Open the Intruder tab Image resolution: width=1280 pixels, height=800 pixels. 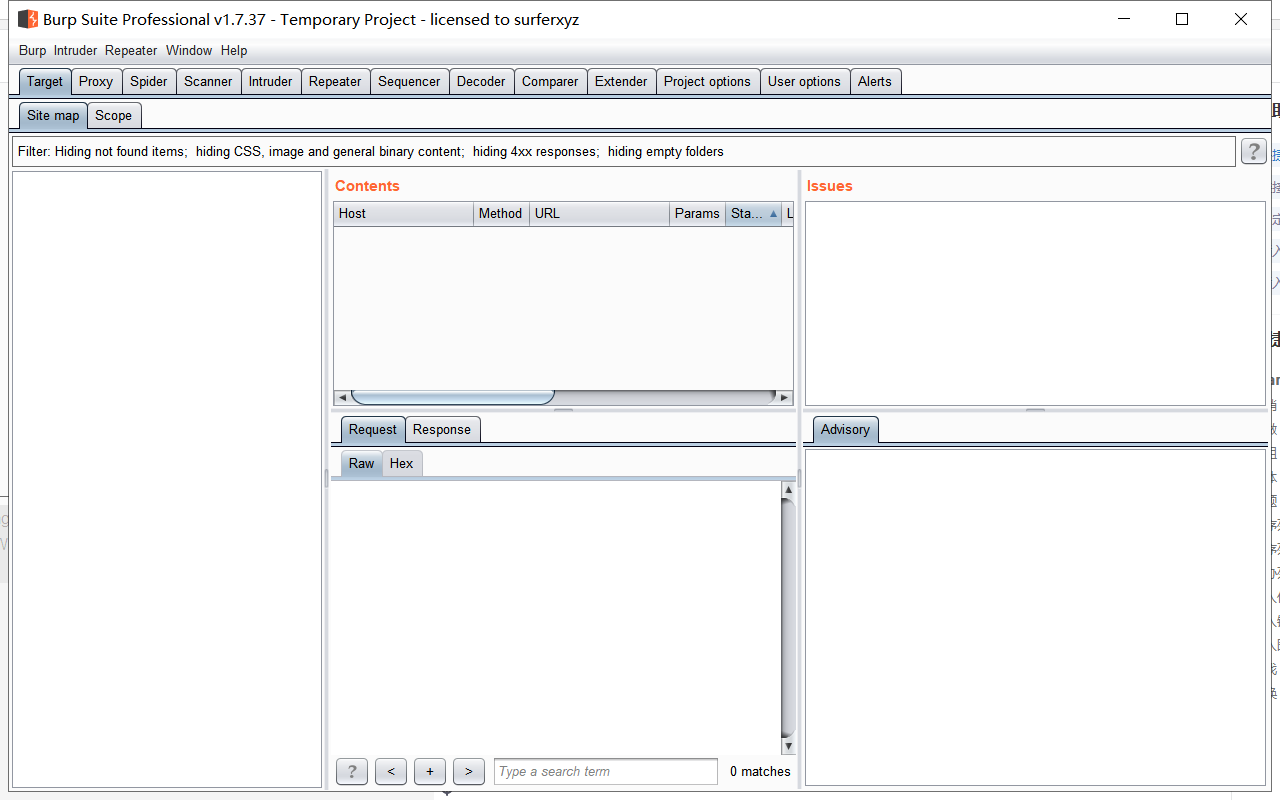(x=271, y=82)
